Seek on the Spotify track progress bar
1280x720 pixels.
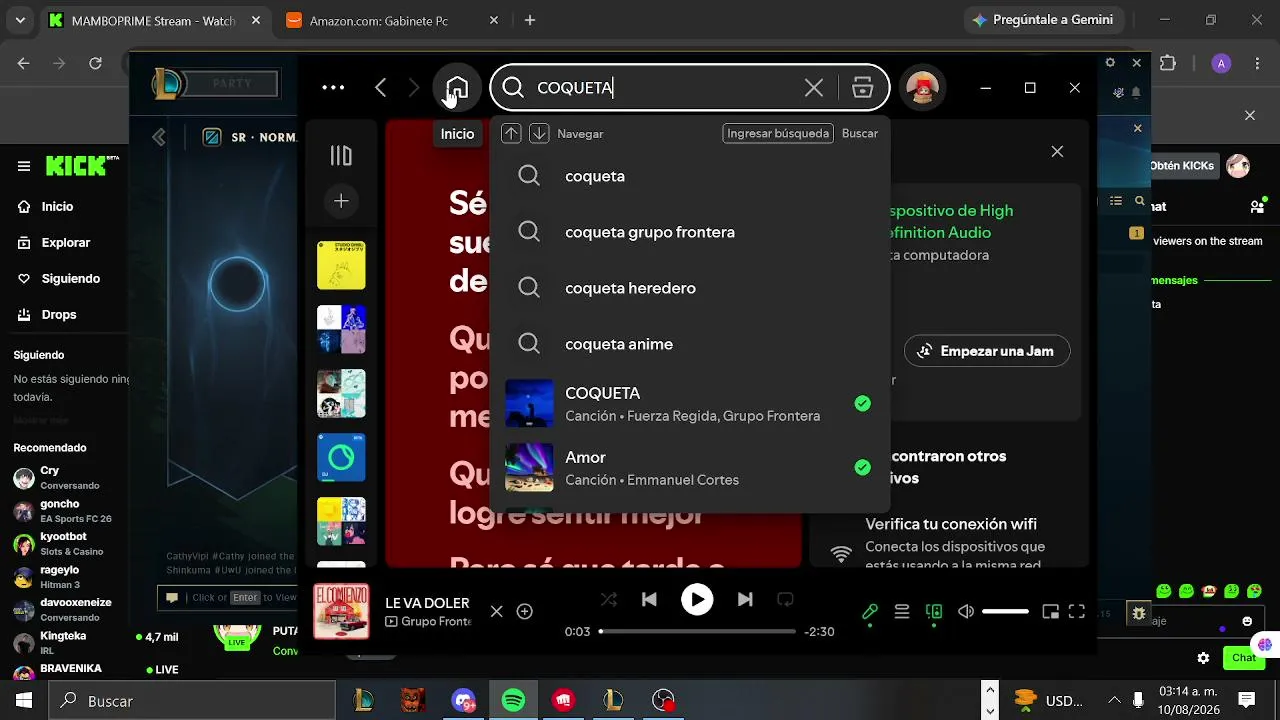coord(697,631)
